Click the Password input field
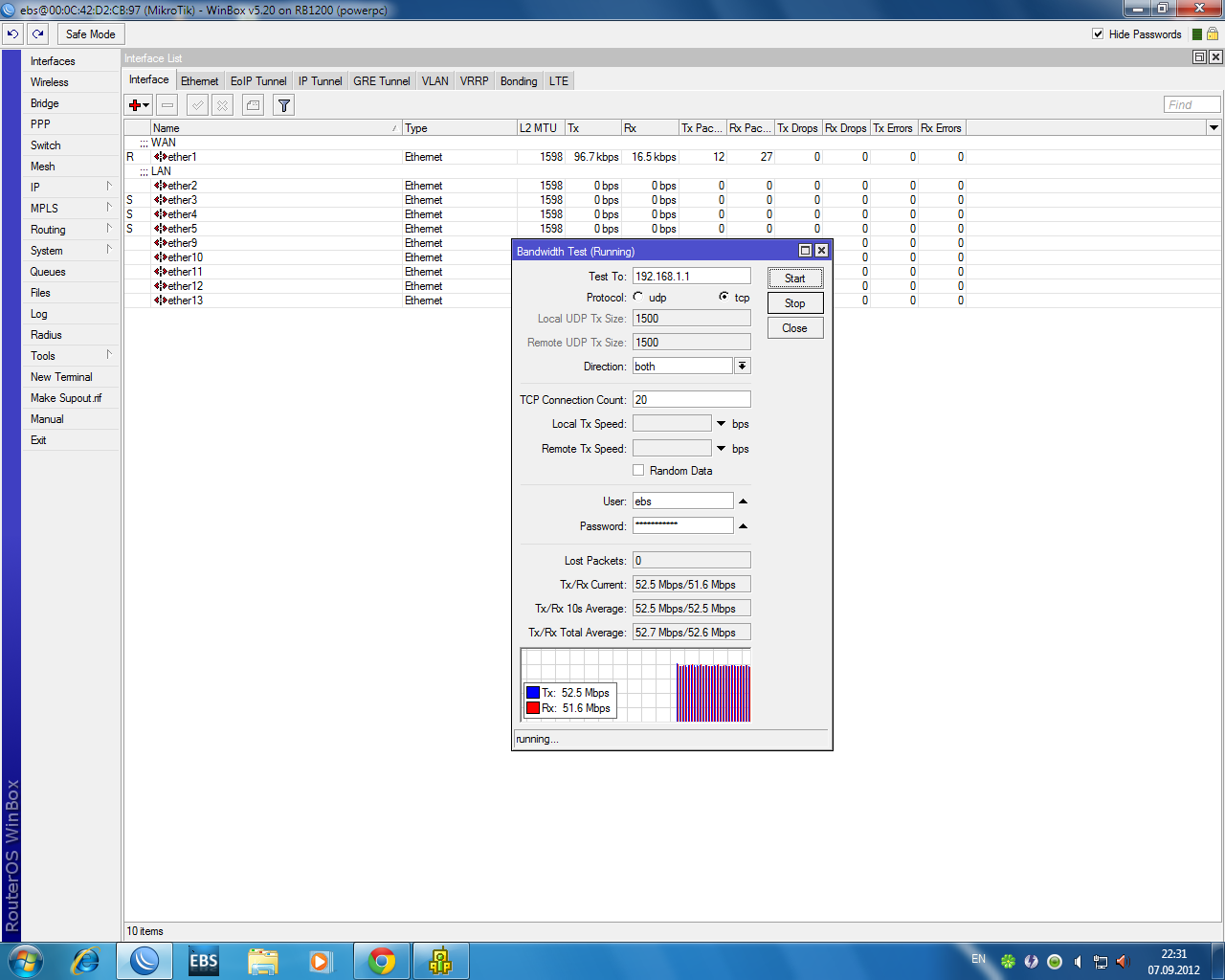1225x980 pixels. click(x=683, y=525)
